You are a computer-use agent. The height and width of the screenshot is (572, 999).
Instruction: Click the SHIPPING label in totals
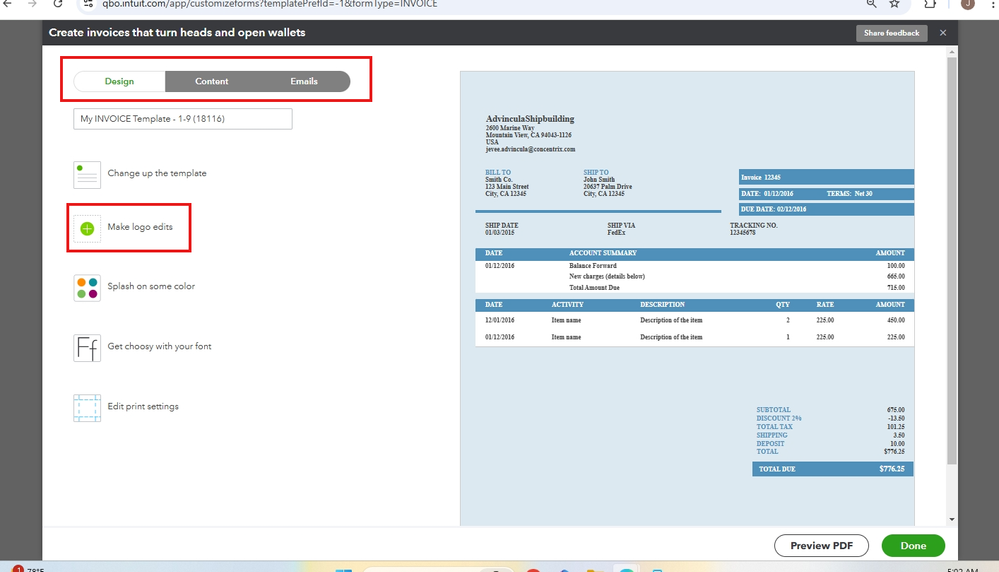[x=772, y=435]
